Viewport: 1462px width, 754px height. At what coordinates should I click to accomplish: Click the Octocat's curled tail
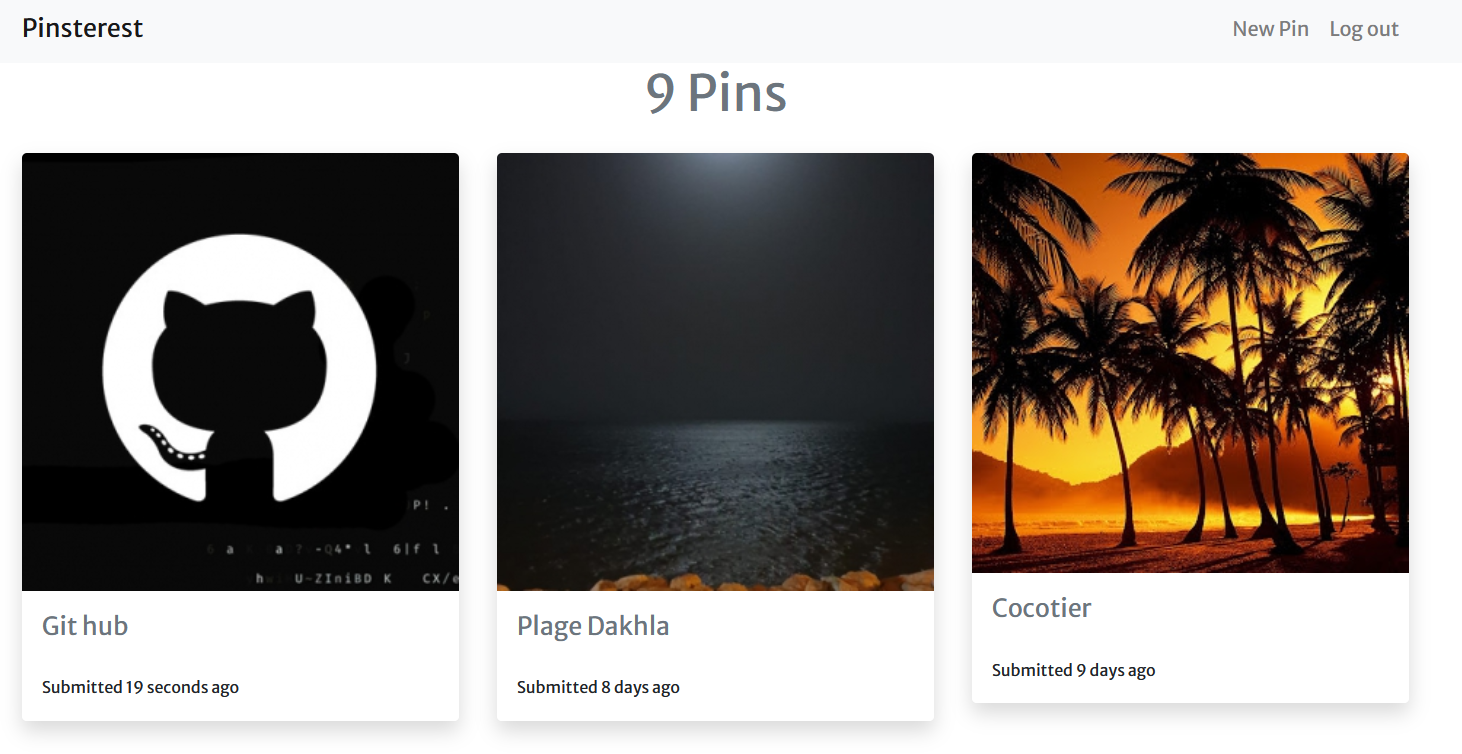click(165, 443)
